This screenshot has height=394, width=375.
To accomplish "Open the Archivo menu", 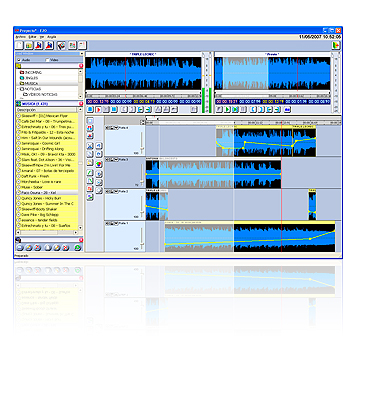I will coord(20,37).
